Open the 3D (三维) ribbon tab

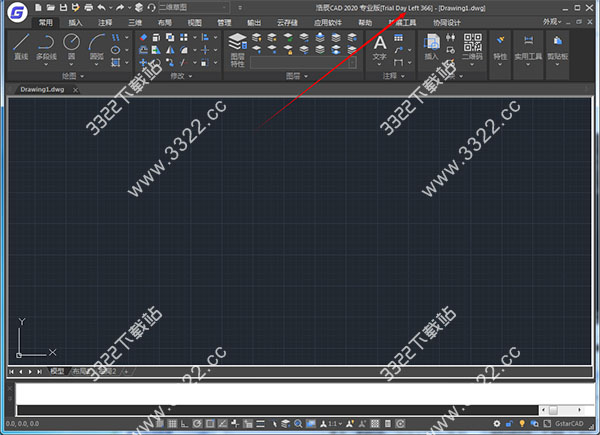(x=135, y=23)
